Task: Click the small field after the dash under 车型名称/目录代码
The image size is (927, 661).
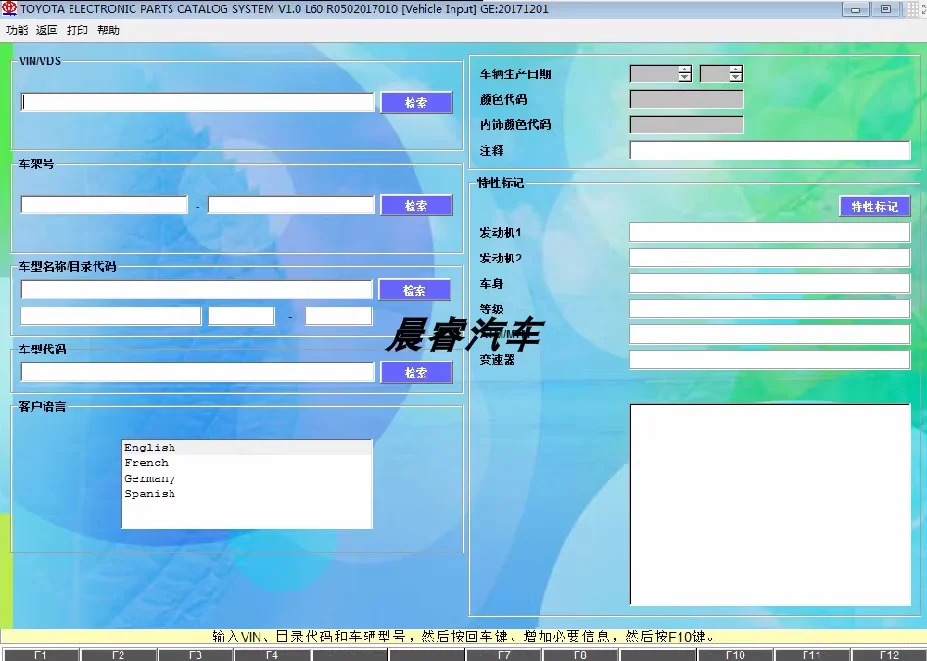Action: click(x=338, y=316)
